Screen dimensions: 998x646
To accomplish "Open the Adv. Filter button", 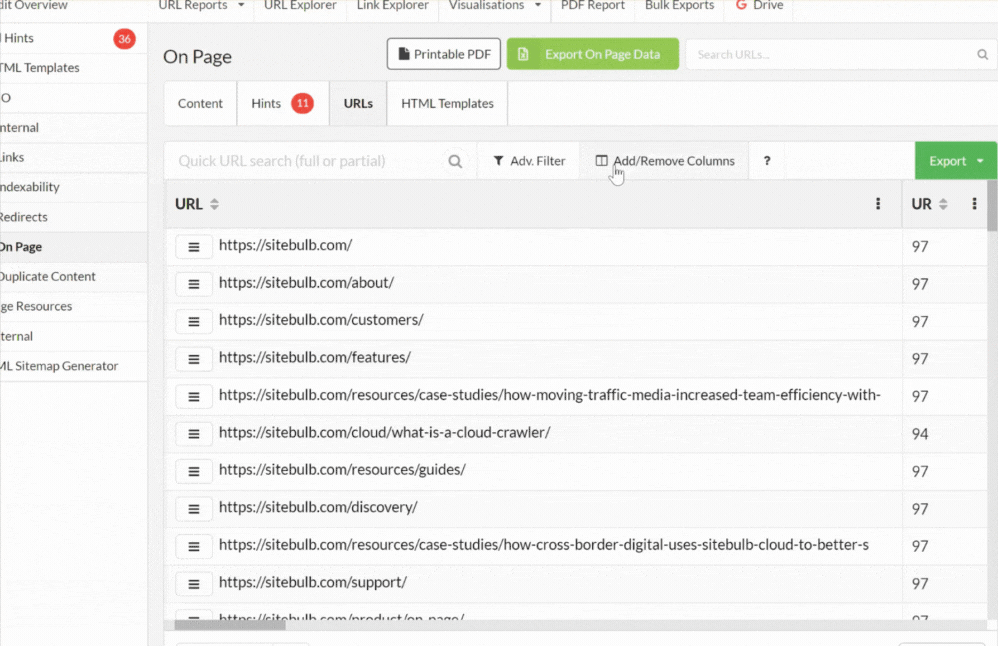I will [529, 161].
